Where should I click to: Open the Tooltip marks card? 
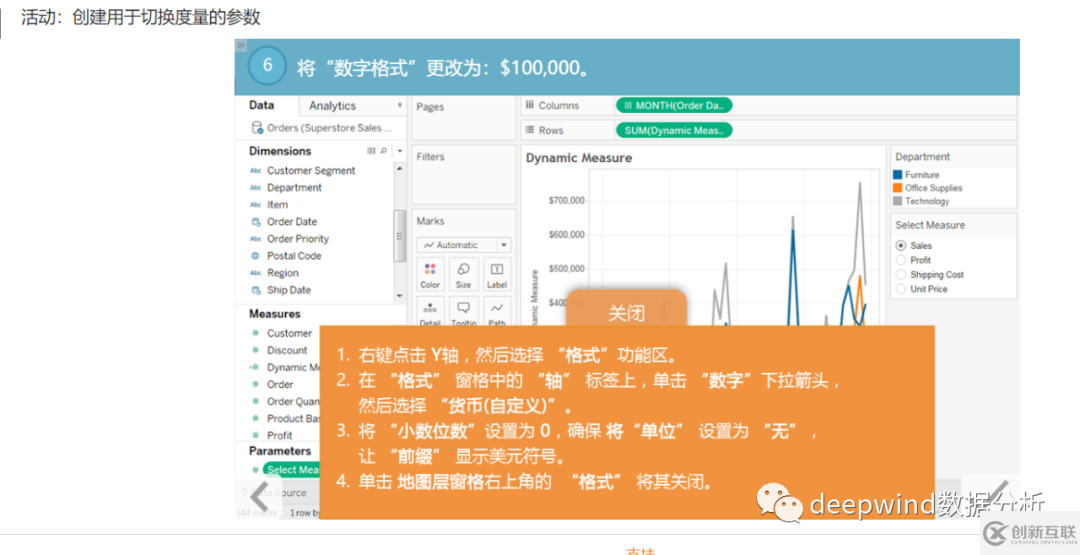click(464, 312)
